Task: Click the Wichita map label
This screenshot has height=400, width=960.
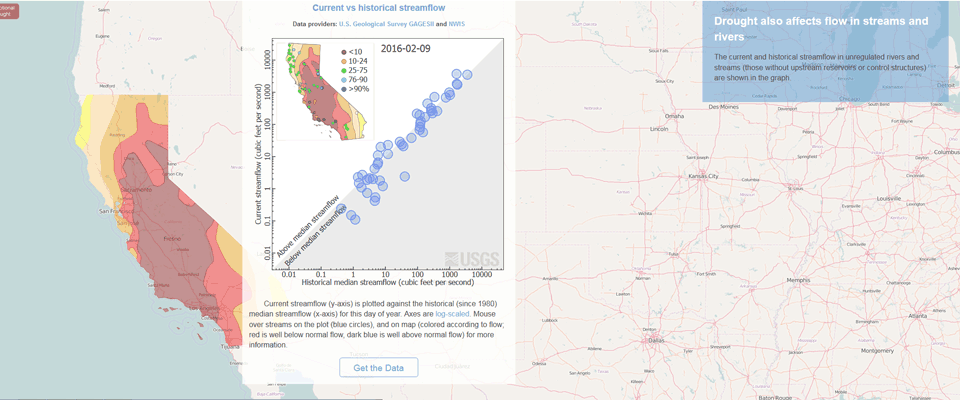Action: coord(645,214)
